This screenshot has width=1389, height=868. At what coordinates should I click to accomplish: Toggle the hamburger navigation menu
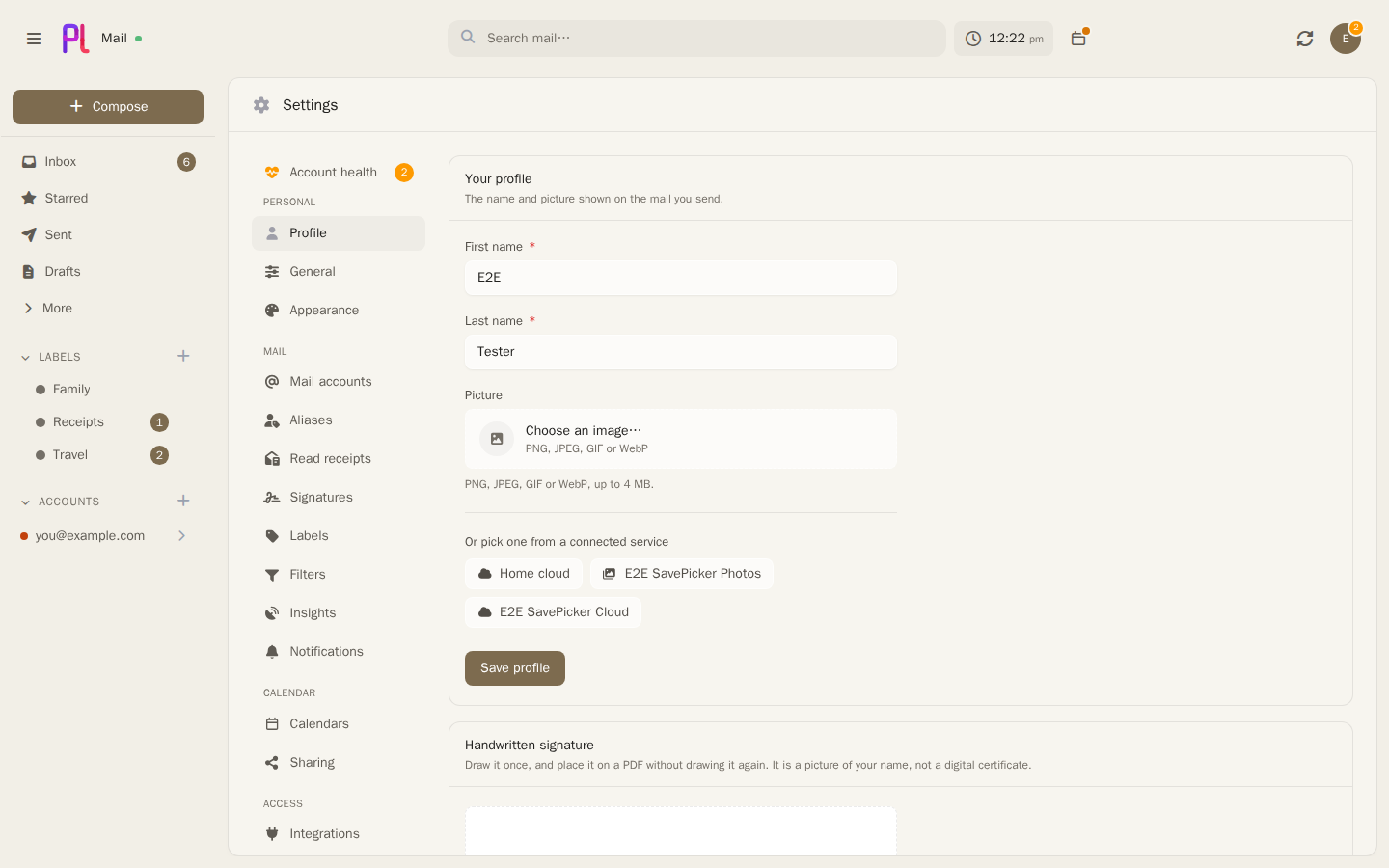[x=34, y=39]
